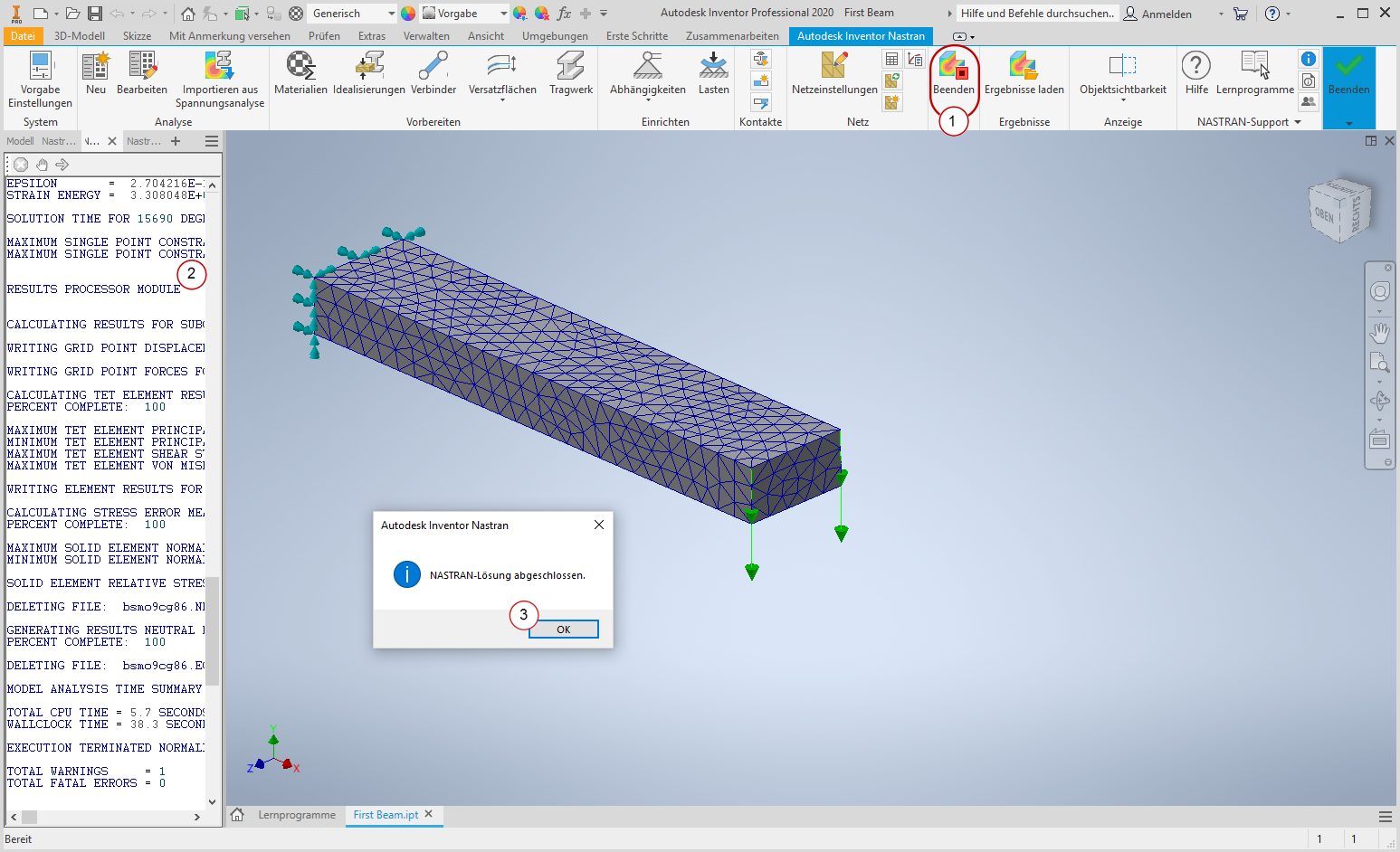Click the green checkmark Beenden button

click(1349, 73)
